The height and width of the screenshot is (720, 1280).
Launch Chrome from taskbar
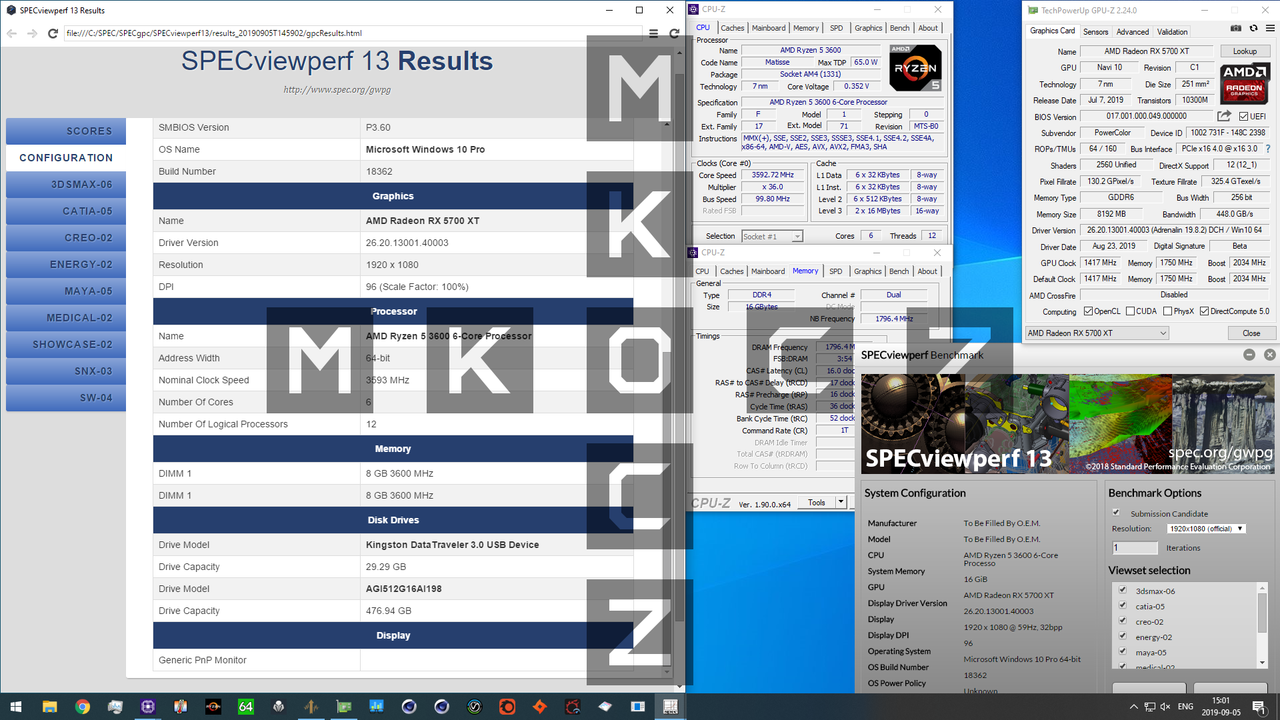82,706
